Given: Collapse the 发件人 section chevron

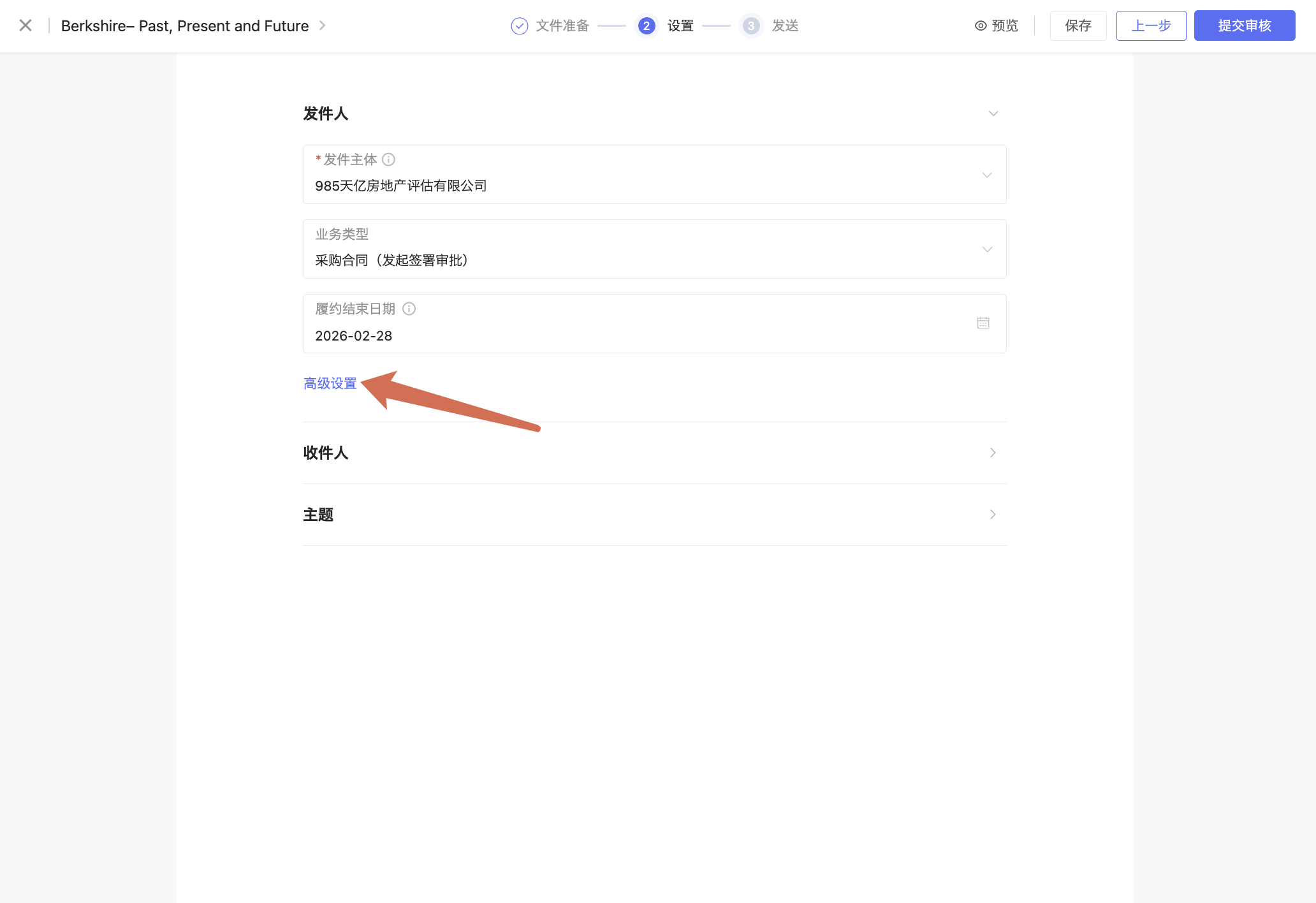Looking at the screenshot, I should click(x=993, y=114).
